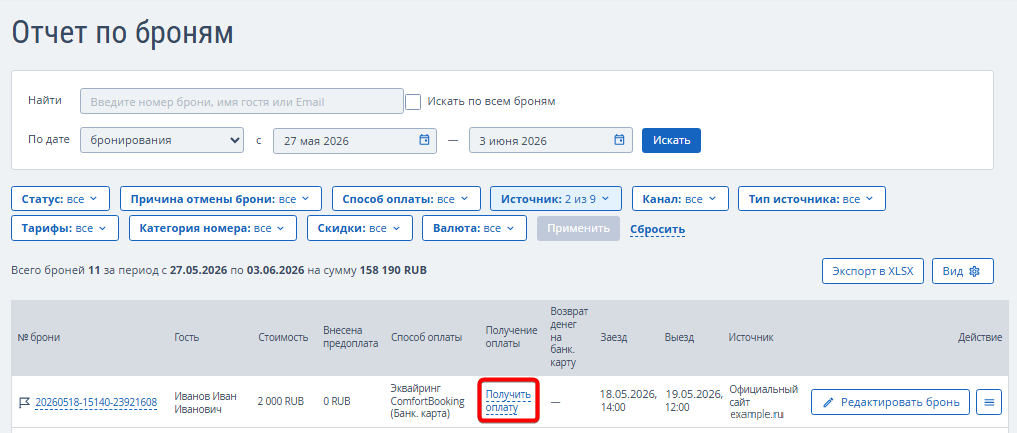
Task: Click gear icon on the Вид button
Action: pos(974,272)
